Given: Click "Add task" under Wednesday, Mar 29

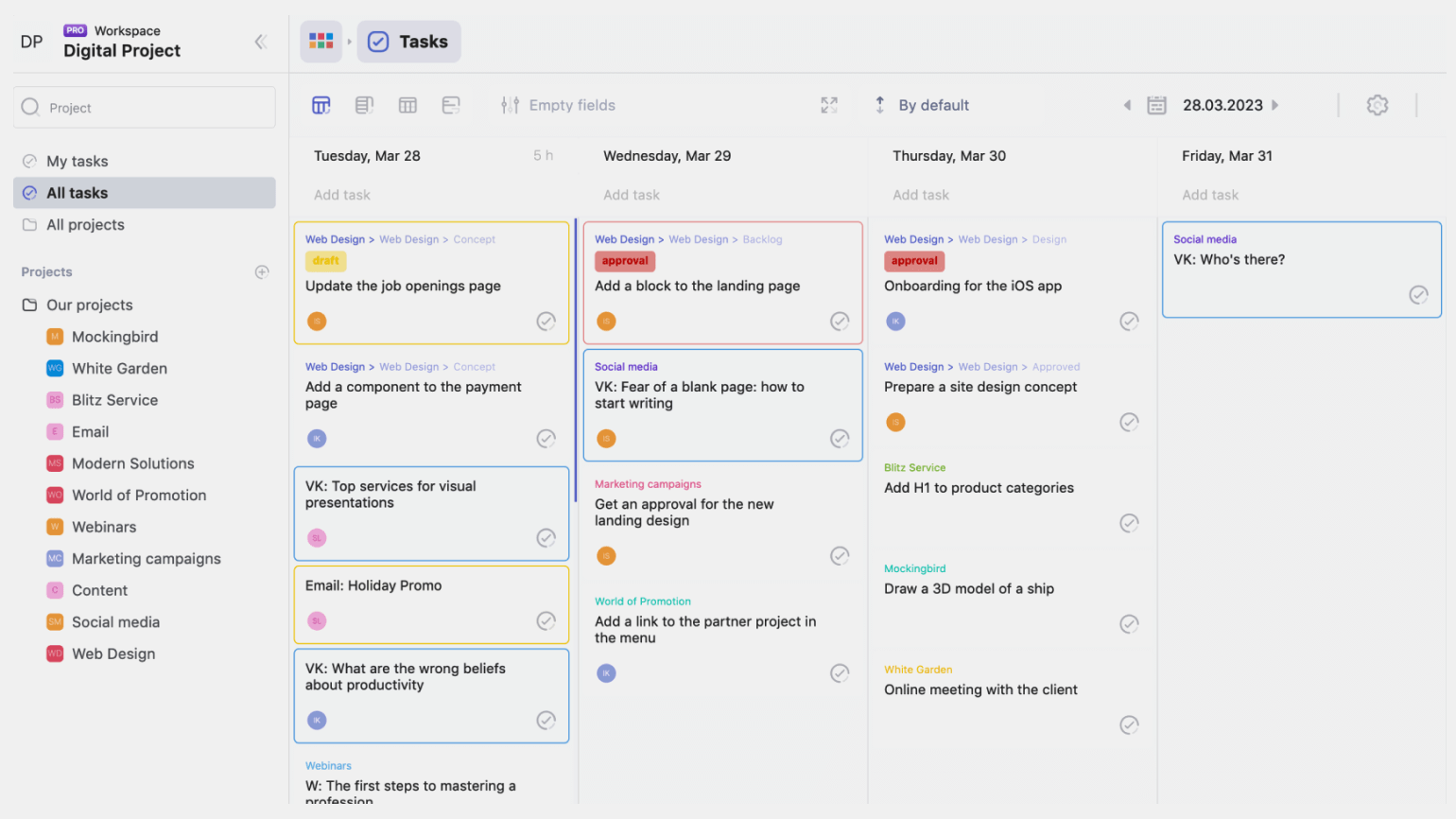Looking at the screenshot, I should [x=632, y=195].
